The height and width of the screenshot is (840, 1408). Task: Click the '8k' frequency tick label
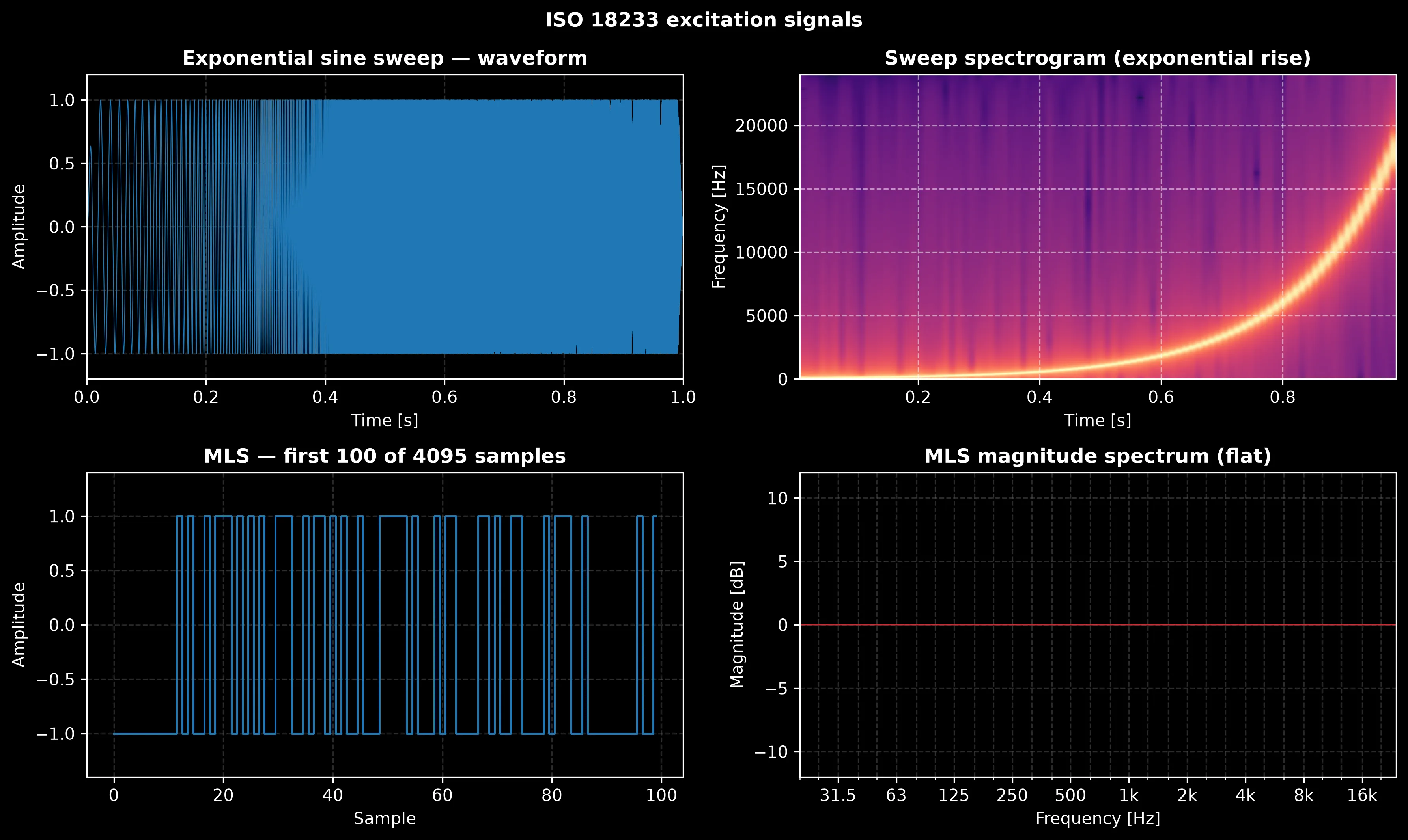[1304, 796]
